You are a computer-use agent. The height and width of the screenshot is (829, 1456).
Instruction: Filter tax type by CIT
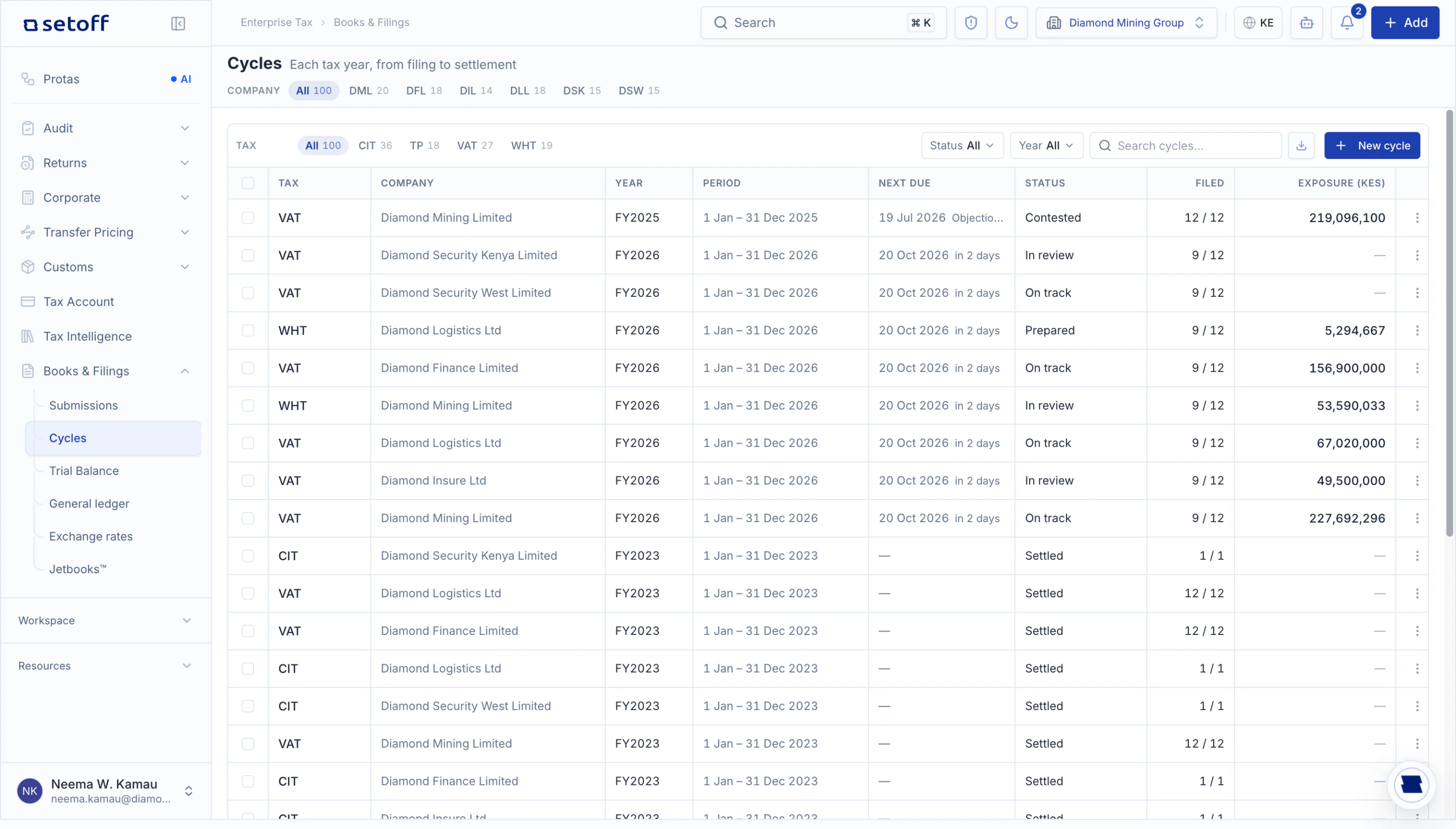pyautogui.click(x=375, y=146)
